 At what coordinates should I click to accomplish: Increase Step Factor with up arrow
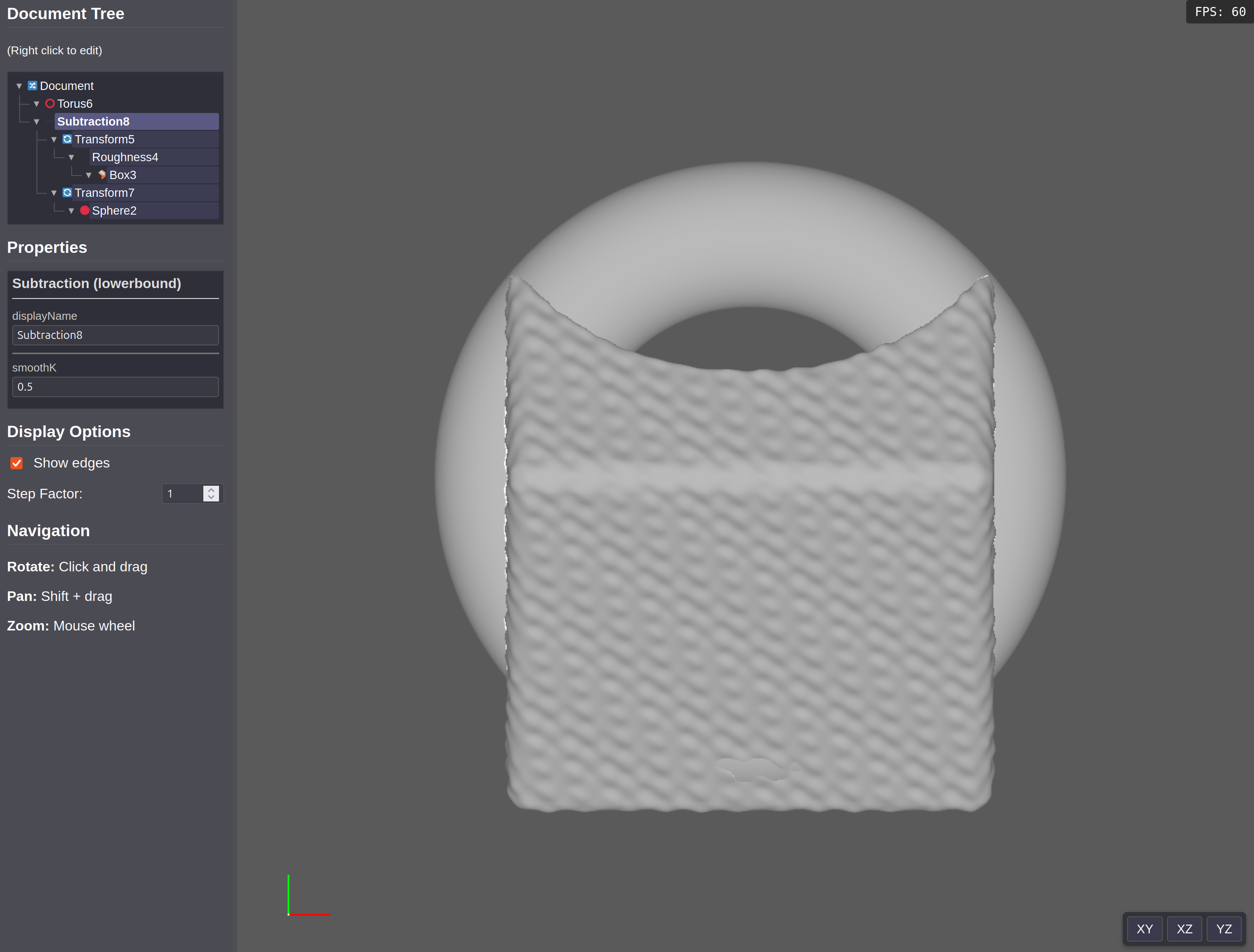click(x=211, y=489)
